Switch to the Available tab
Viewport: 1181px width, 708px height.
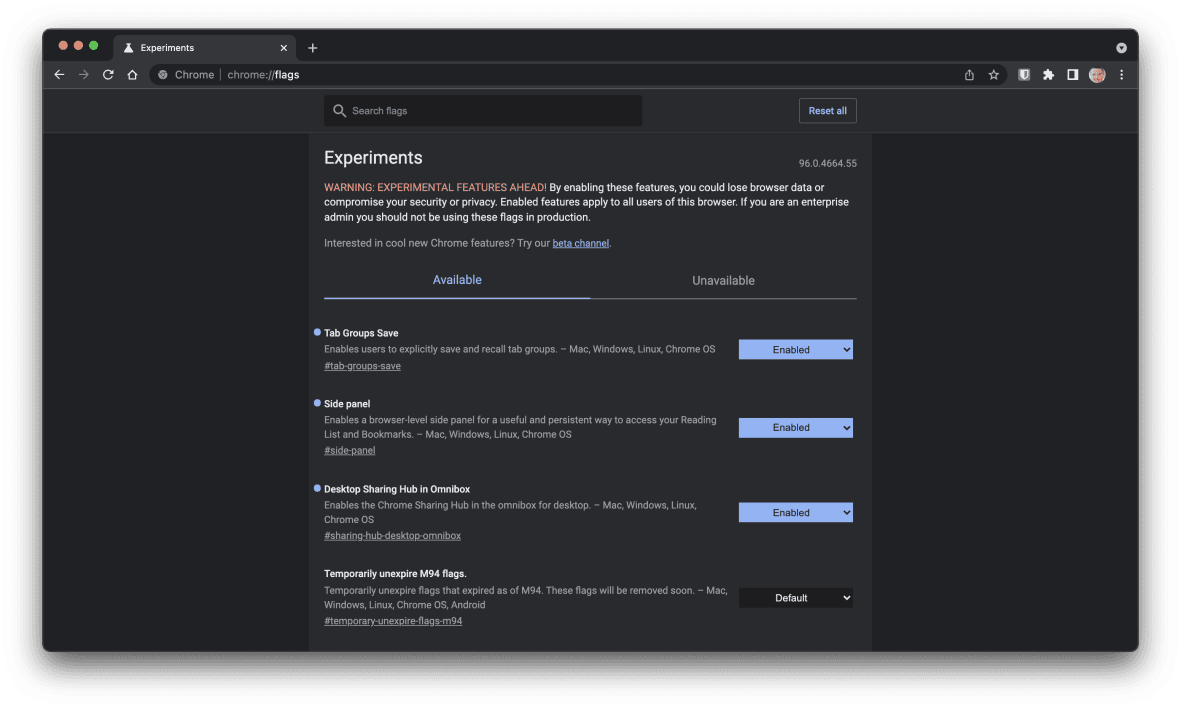point(457,280)
